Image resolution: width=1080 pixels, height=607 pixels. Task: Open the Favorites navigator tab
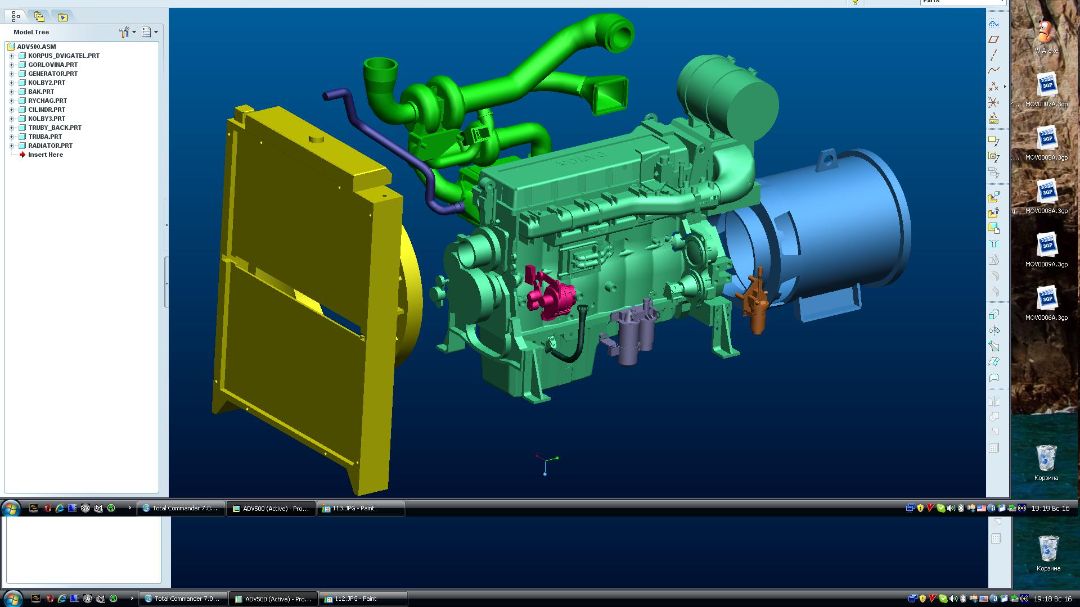coord(62,16)
